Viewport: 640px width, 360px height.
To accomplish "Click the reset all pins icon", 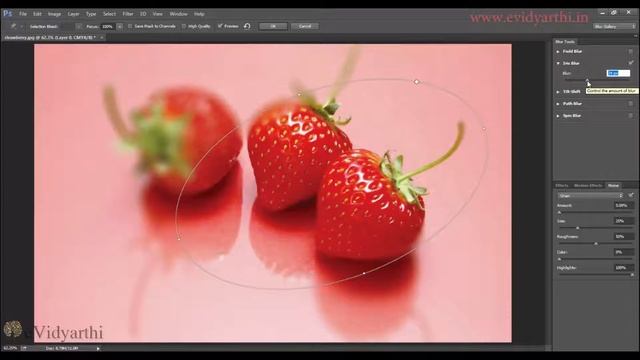I will coord(247,26).
